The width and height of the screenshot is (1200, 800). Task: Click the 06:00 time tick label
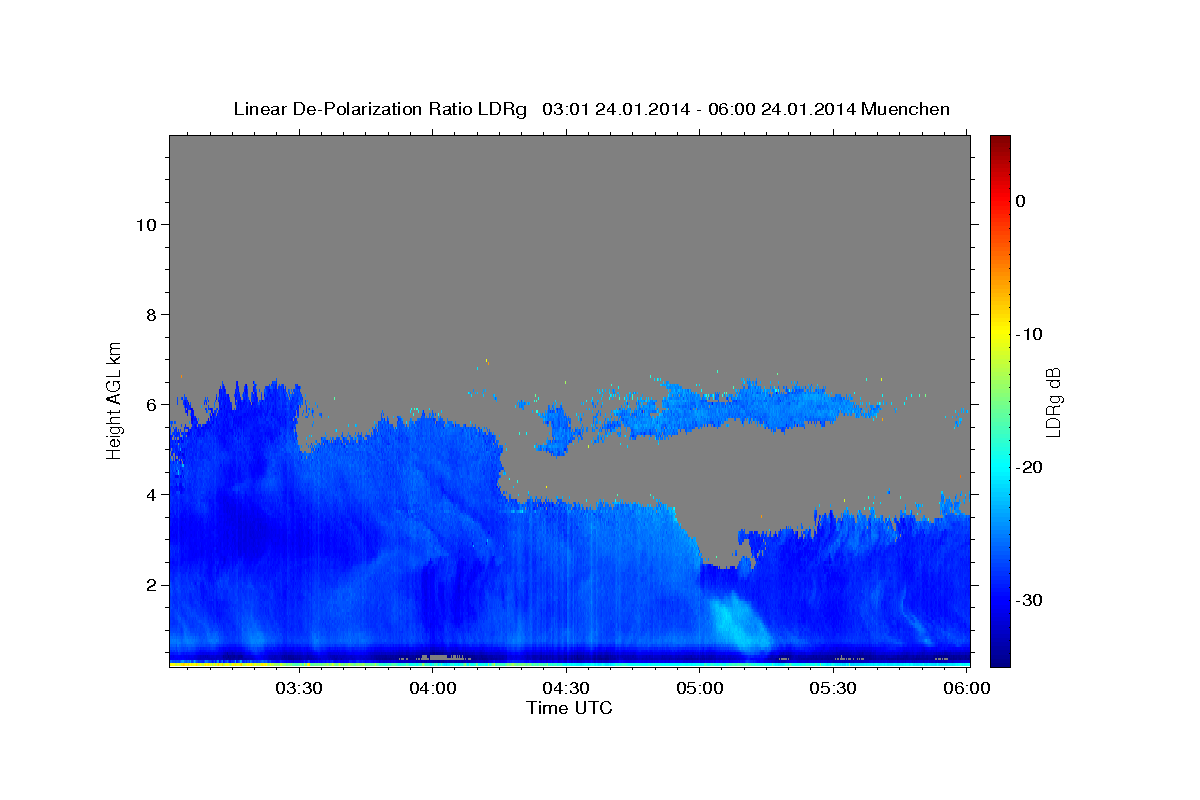pyautogui.click(x=966, y=689)
